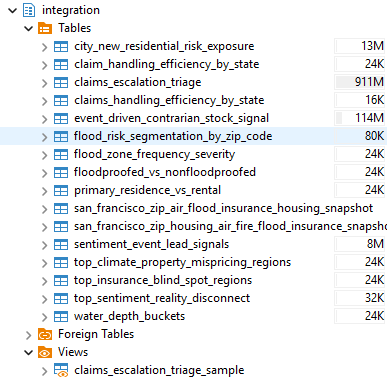Collapse the integration schema node
Viewport: 387px width, 377px height.
13,10
